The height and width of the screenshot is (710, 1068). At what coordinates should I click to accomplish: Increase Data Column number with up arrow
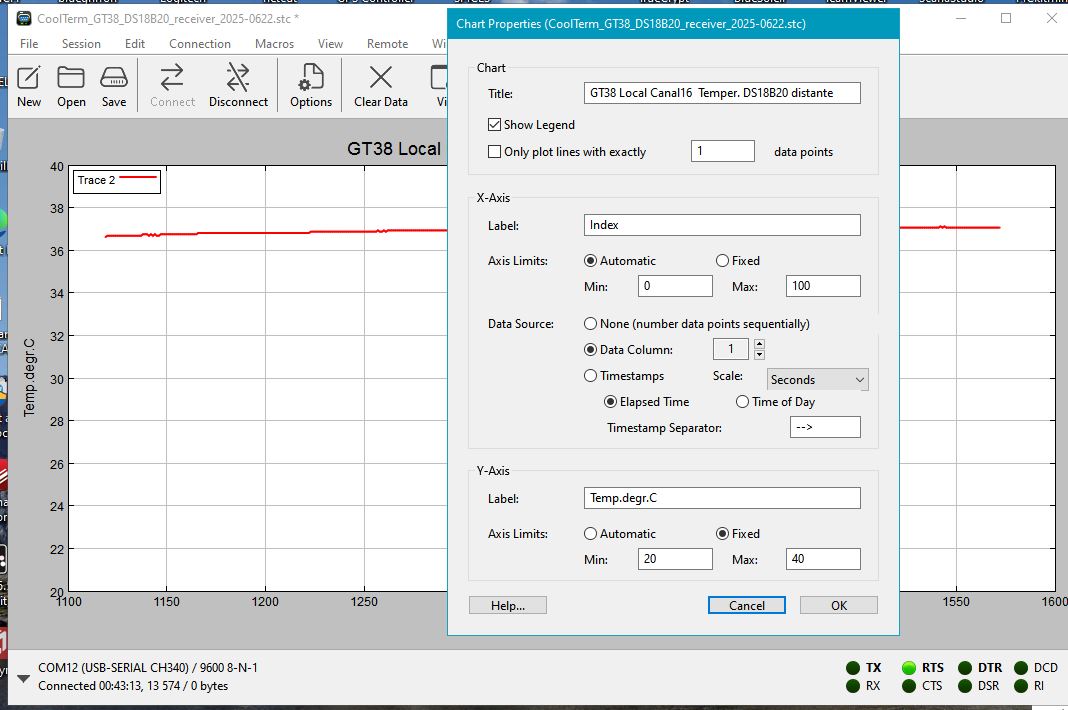[x=759, y=344]
